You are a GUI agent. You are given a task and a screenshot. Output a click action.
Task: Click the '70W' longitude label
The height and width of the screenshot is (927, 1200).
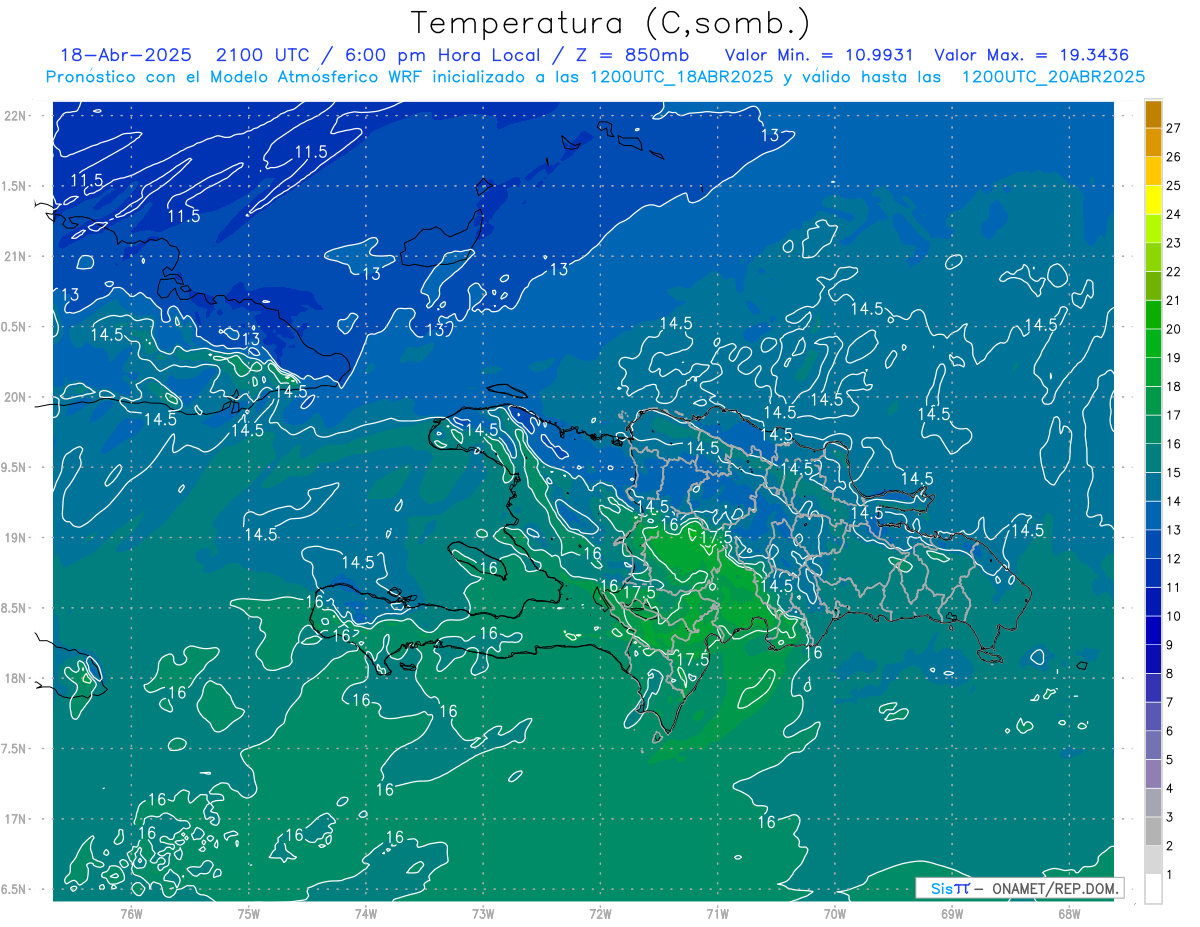pyautogui.click(x=835, y=913)
